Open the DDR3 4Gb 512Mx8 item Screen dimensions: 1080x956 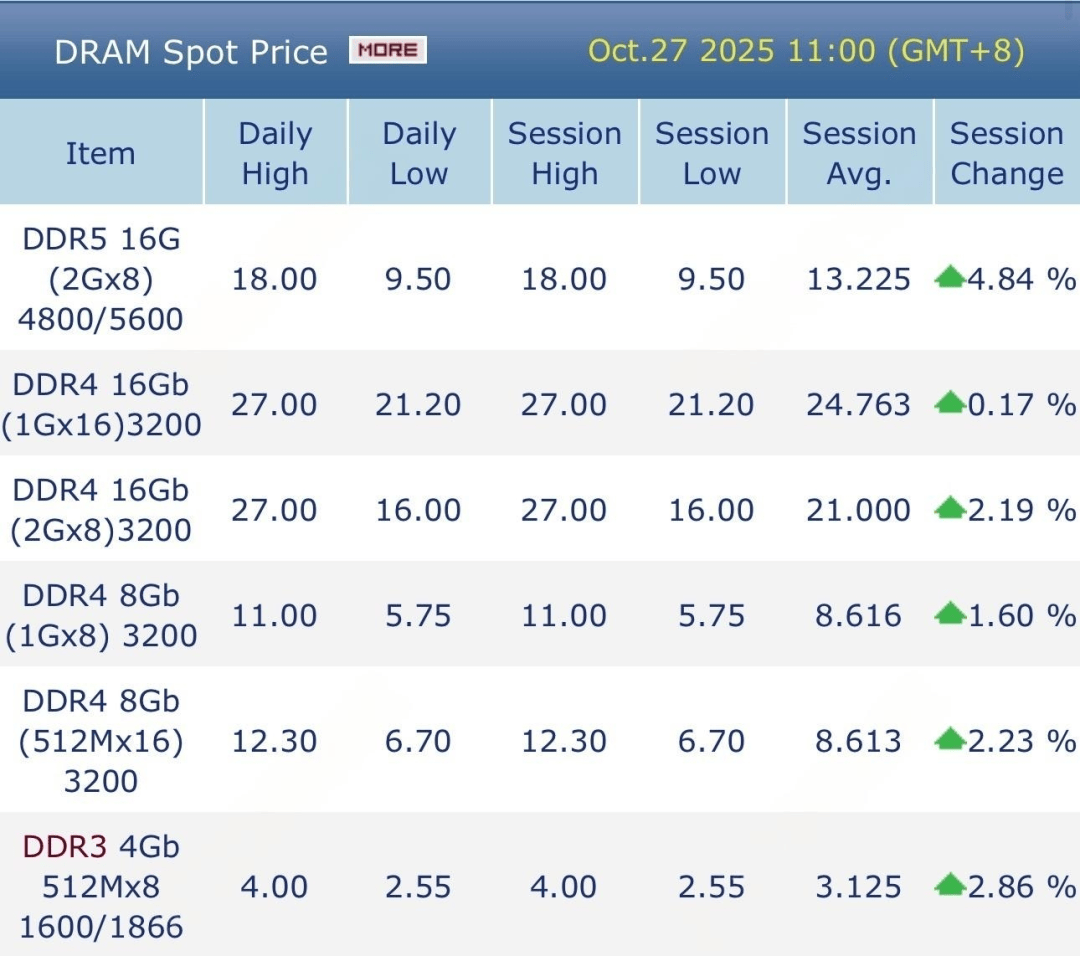[x=101, y=886]
